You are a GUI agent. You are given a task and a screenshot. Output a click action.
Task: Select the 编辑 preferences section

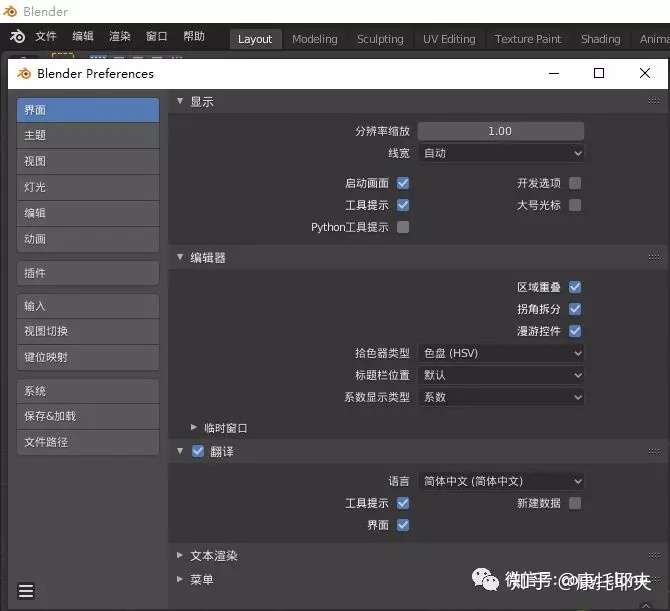[88, 214]
